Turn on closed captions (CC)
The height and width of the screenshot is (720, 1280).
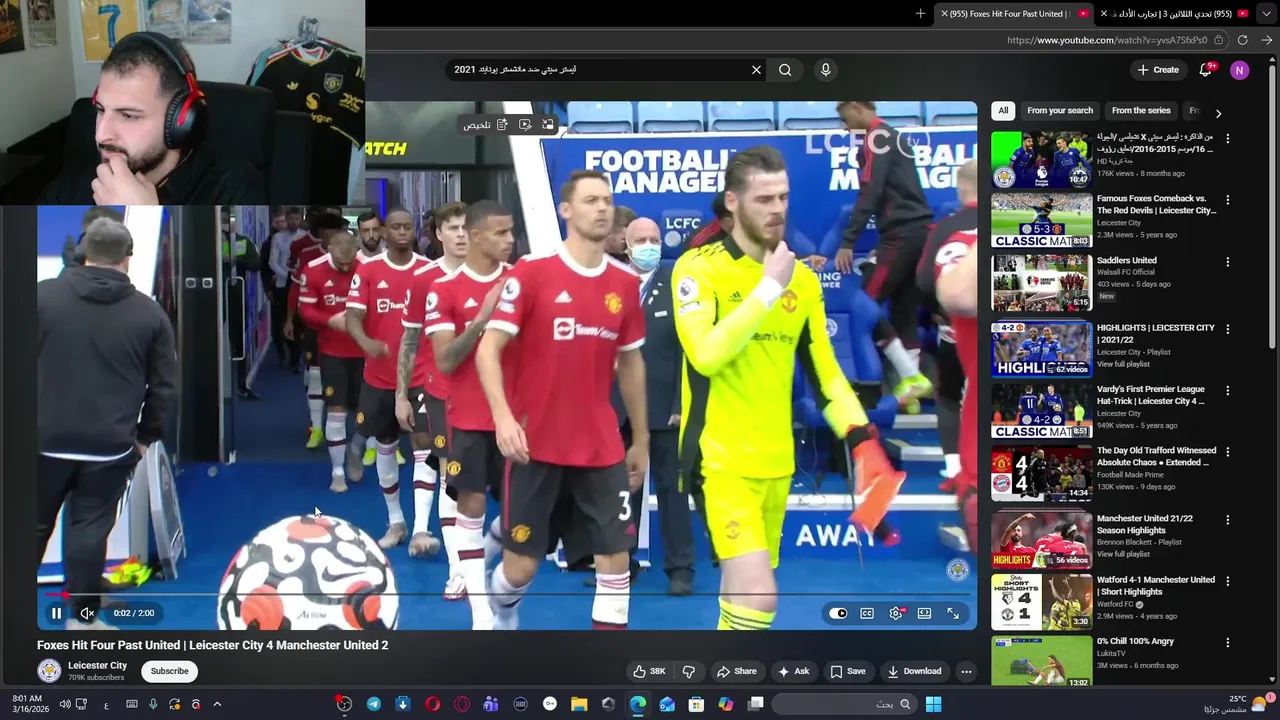(x=867, y=613)
